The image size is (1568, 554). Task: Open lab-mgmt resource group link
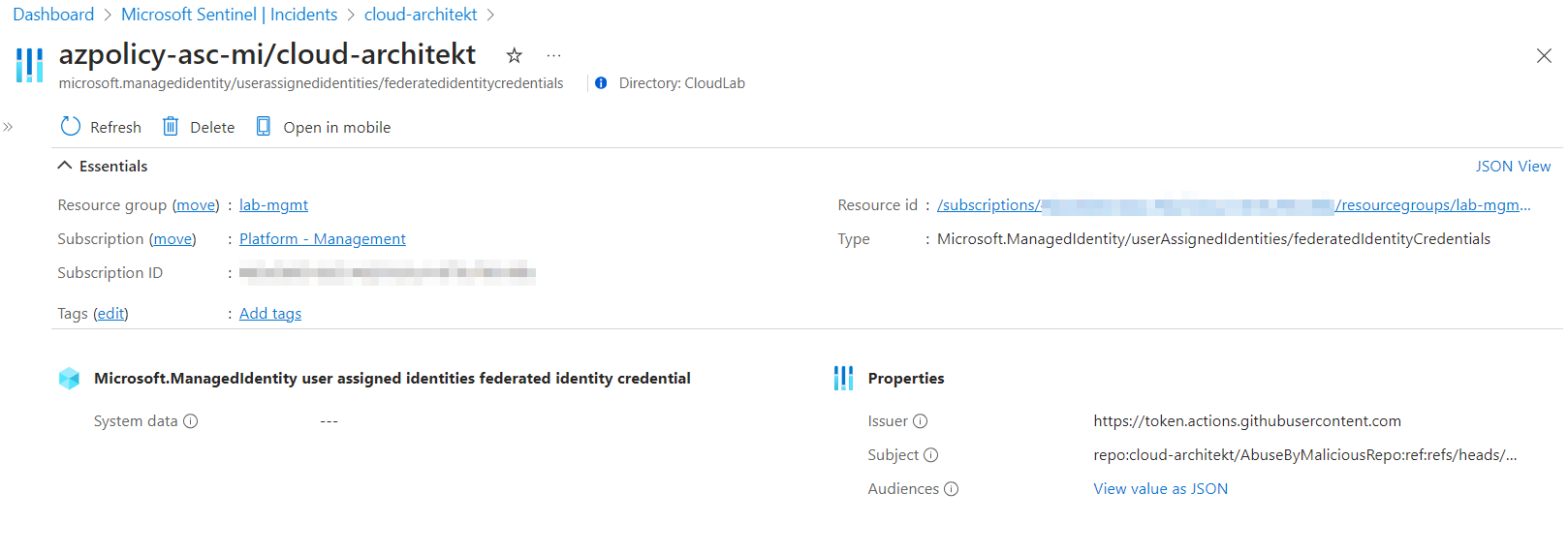273,205
